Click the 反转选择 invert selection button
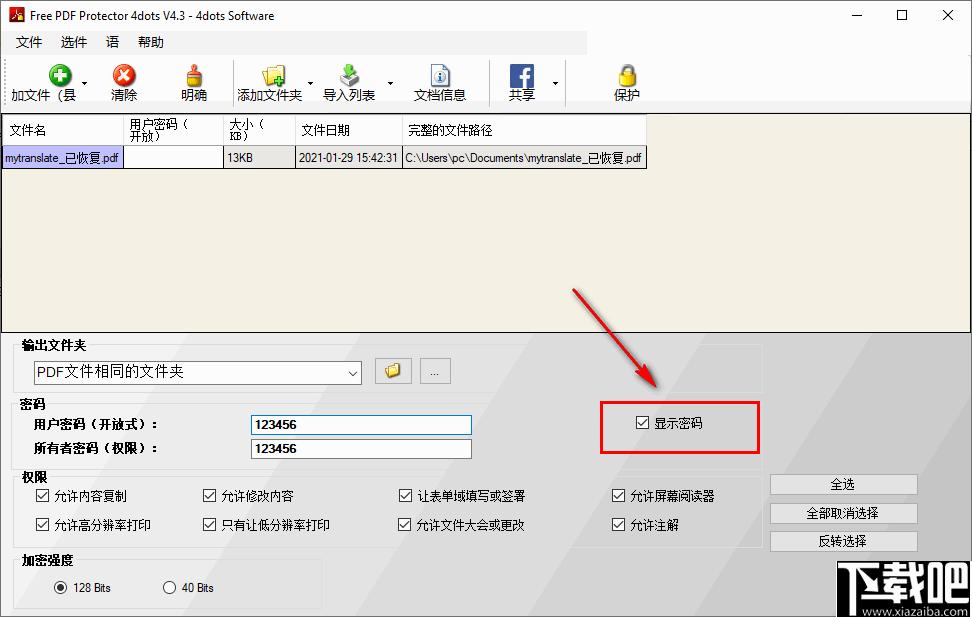Viewport: 972px width, 617px height. point(844,541)
